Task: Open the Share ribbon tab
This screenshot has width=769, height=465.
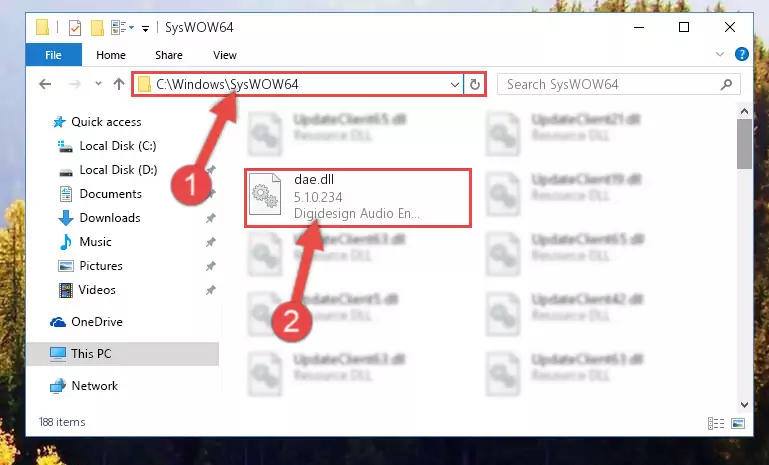Action: [169, 55]
